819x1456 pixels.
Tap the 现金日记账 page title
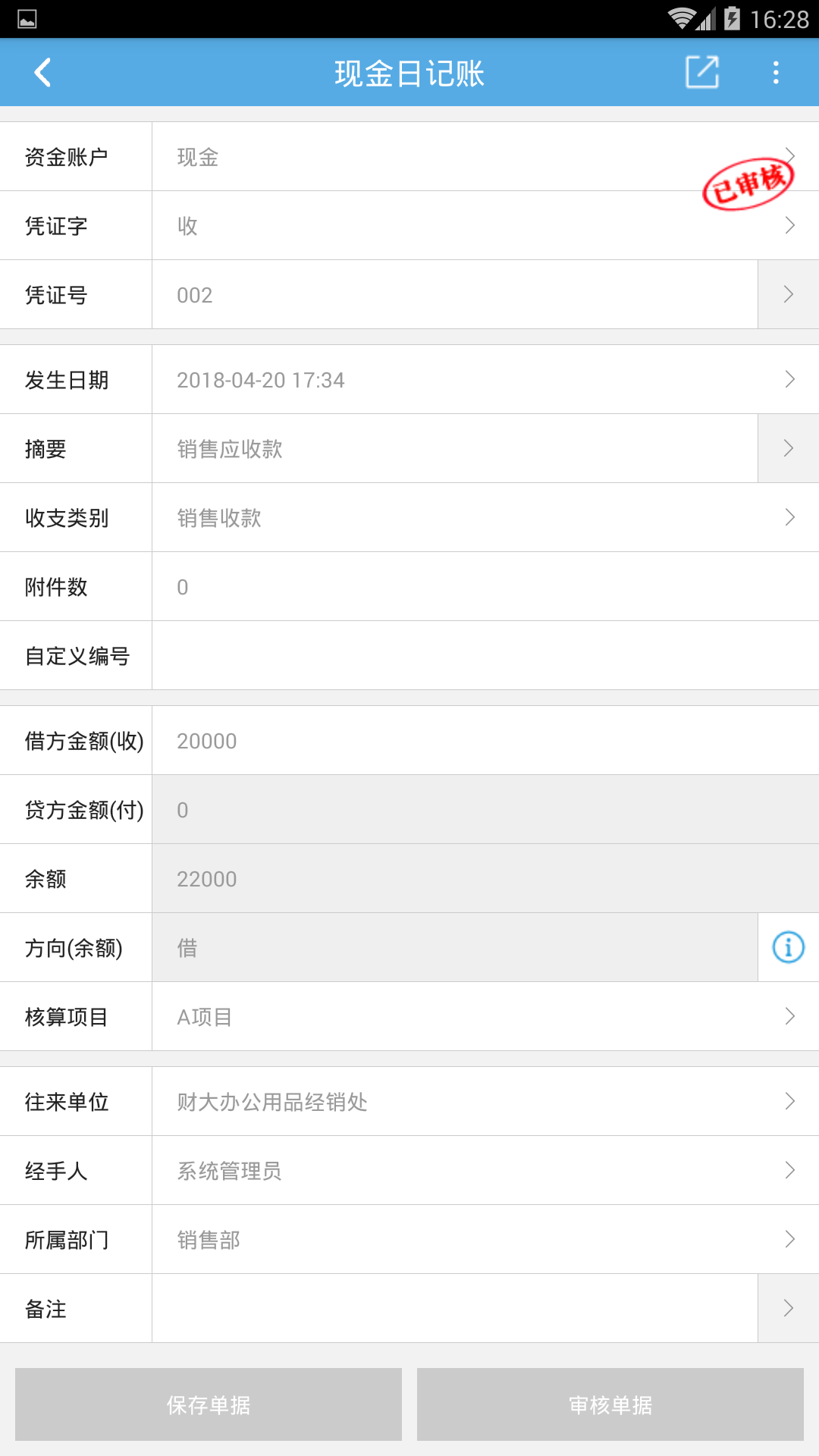(x=409, y=74)
